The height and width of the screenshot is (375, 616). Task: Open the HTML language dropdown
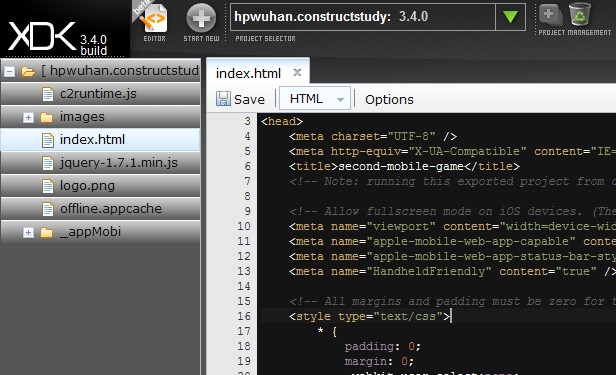(315, 99)
